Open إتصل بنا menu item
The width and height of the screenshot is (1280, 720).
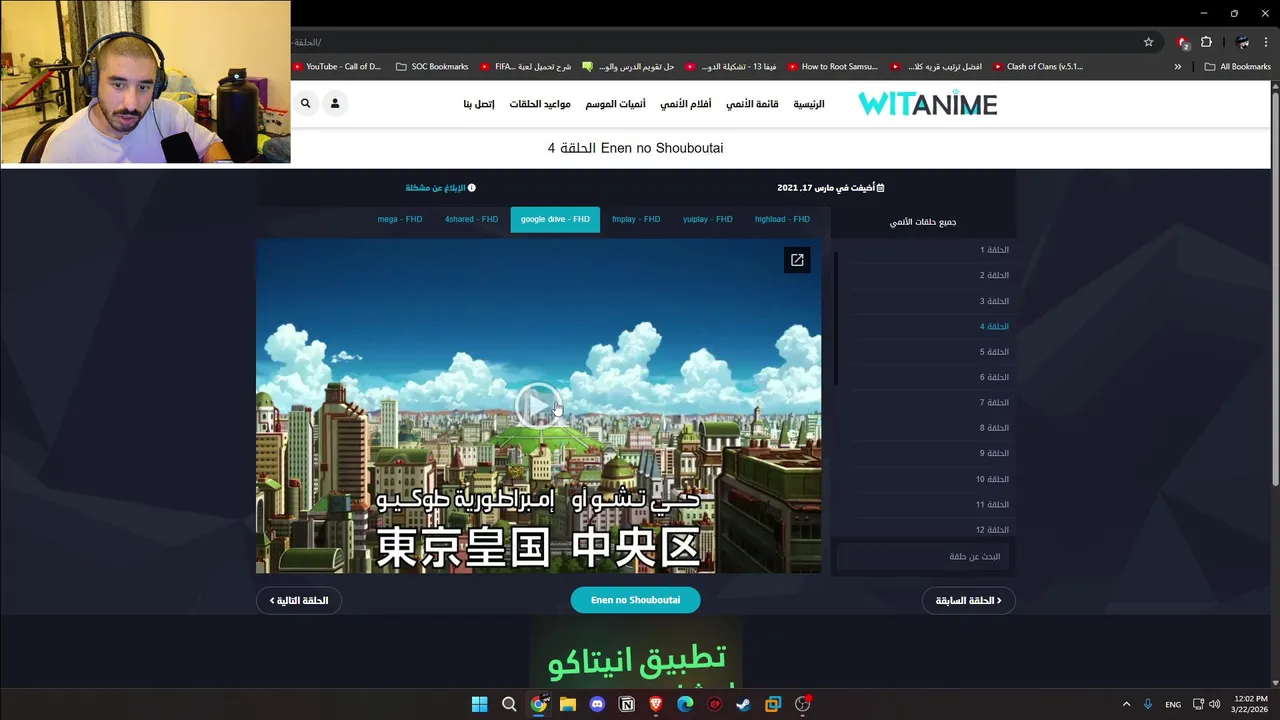[479, 104]
